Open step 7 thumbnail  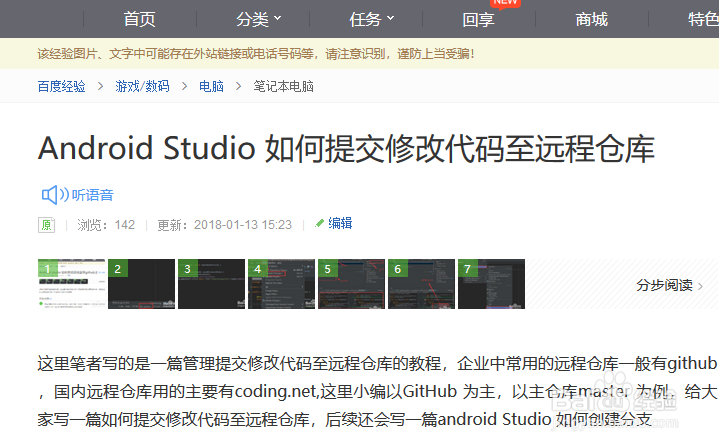pos(492,284)
